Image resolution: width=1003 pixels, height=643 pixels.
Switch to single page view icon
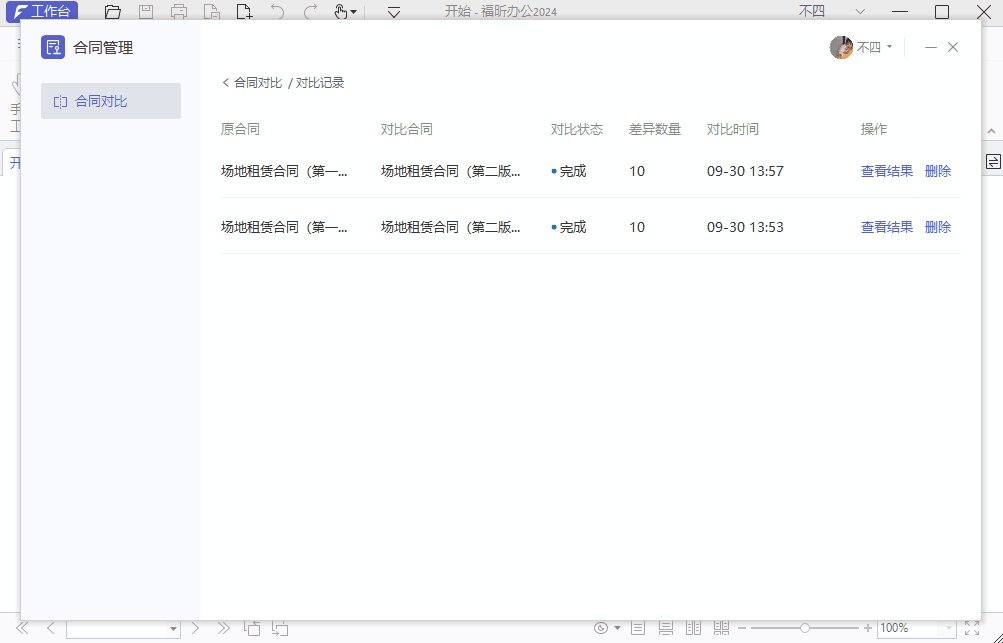pos(638,628)
